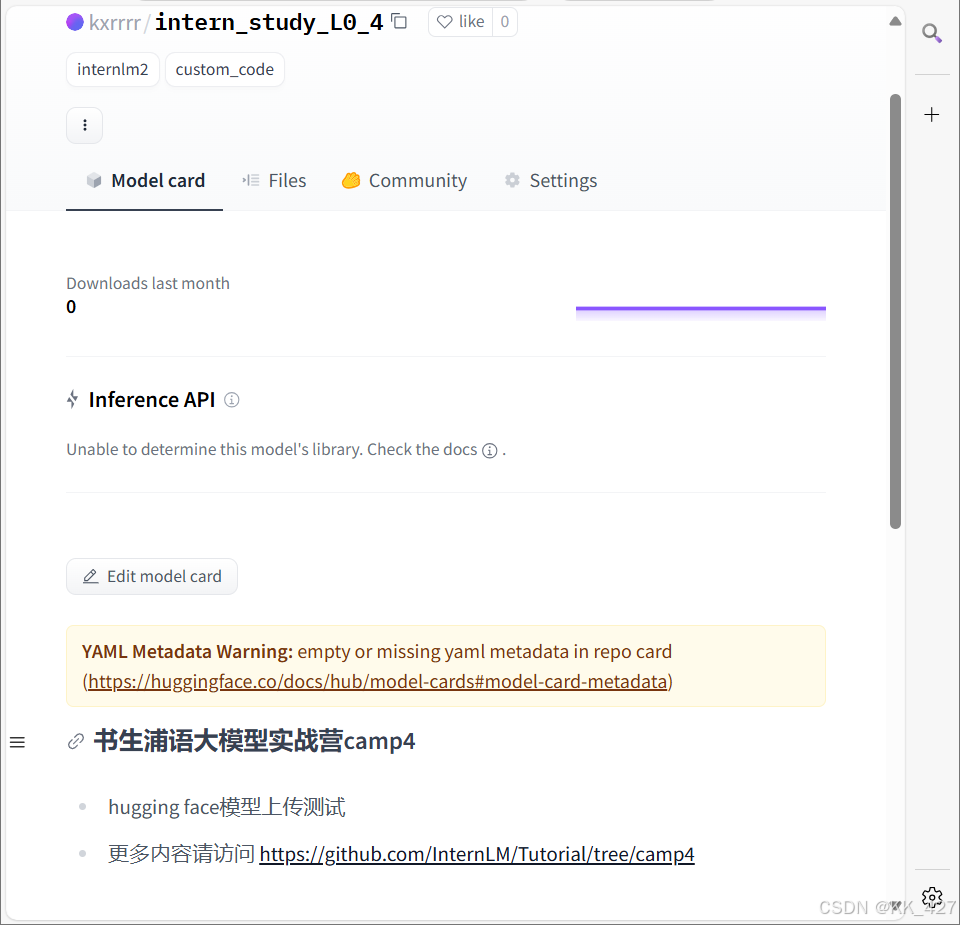960x925 pixels.
Task: Click the downloads last month chart
Action: point(700,313)
